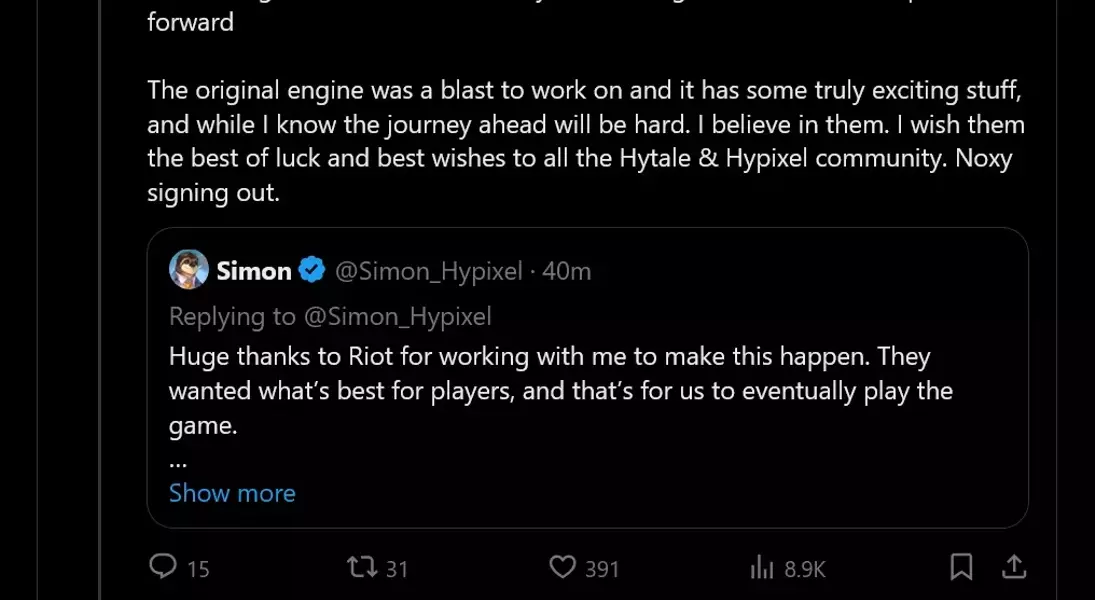
Task: Open view analytics bar chart icon
Action: click(x=762, y=568)
